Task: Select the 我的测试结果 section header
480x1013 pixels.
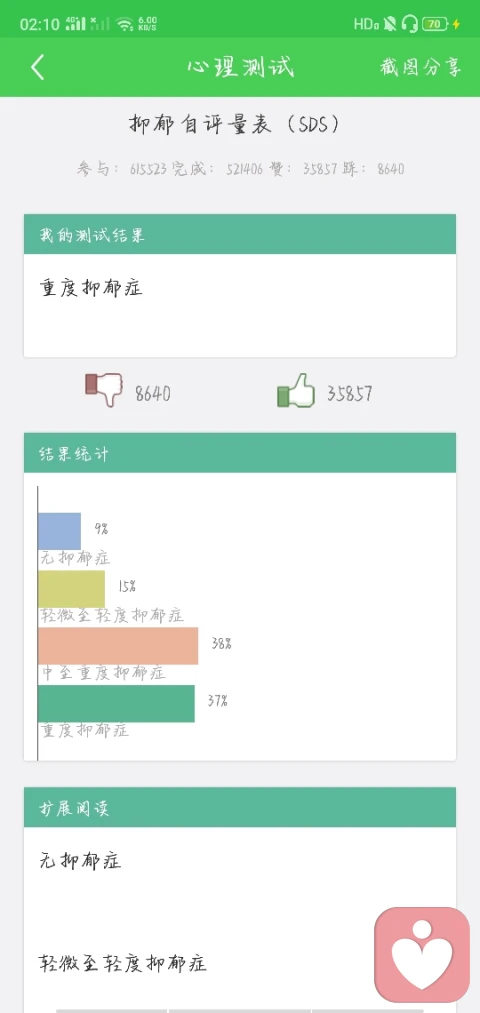Action: coord(240,235)
